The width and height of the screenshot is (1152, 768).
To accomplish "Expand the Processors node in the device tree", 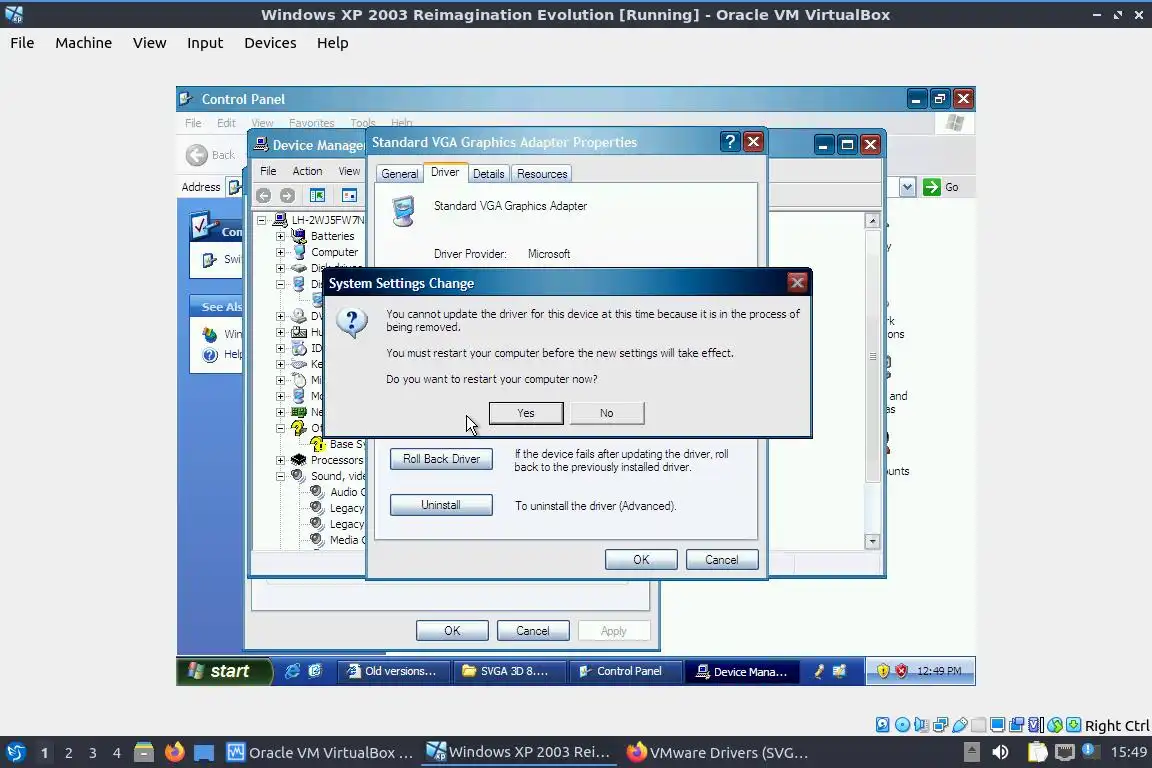I will (280, 460).
